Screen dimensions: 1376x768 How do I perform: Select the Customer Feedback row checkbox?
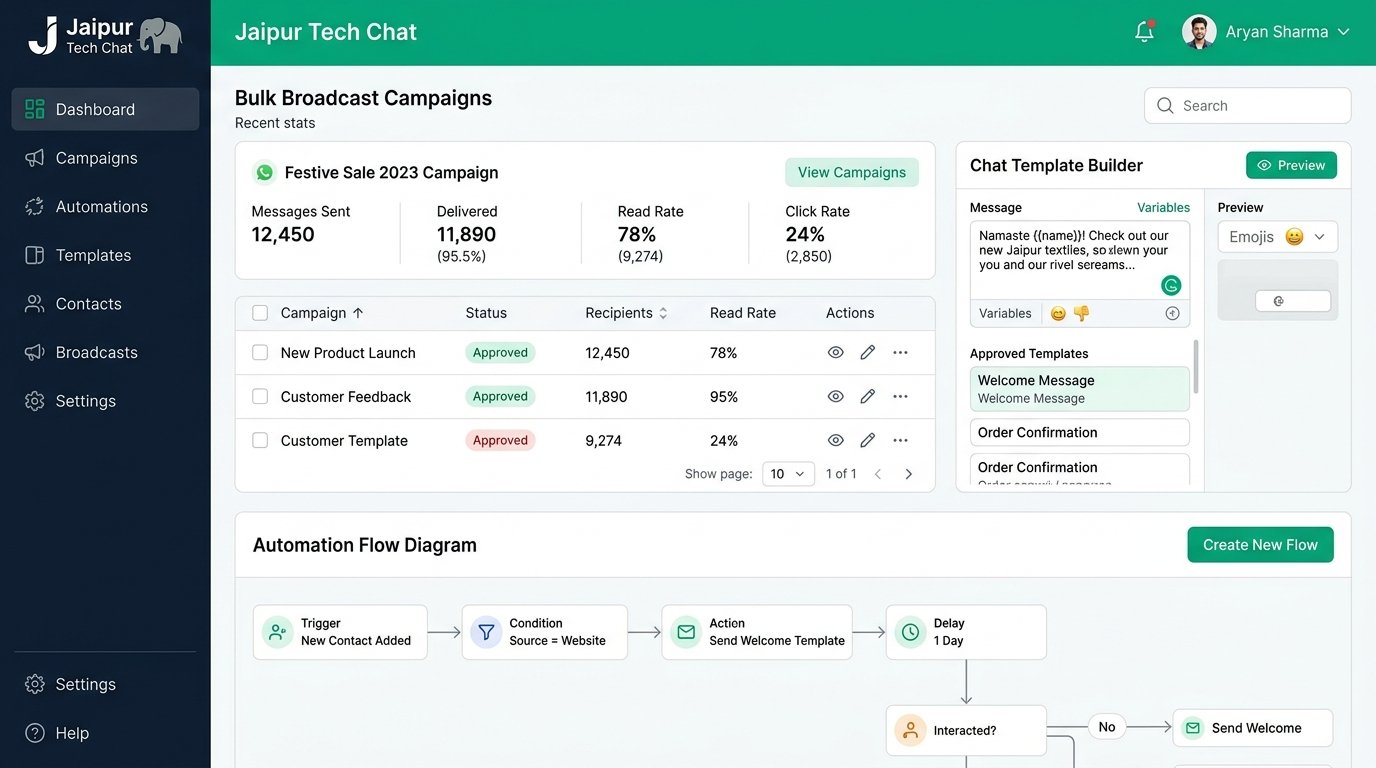pos(260,397)
